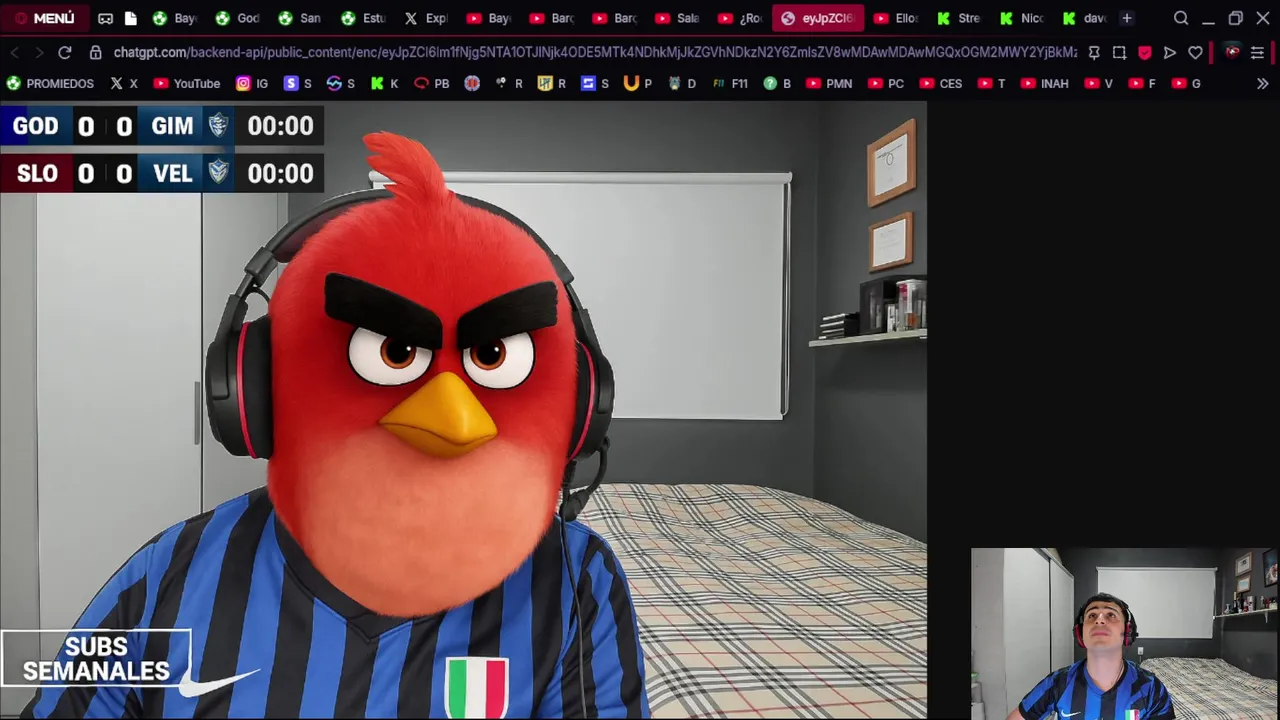Screen dimensions: 1280x720
Task: Switch to the Kick 'Nico' tab
Action: (x=1022, y=18)
